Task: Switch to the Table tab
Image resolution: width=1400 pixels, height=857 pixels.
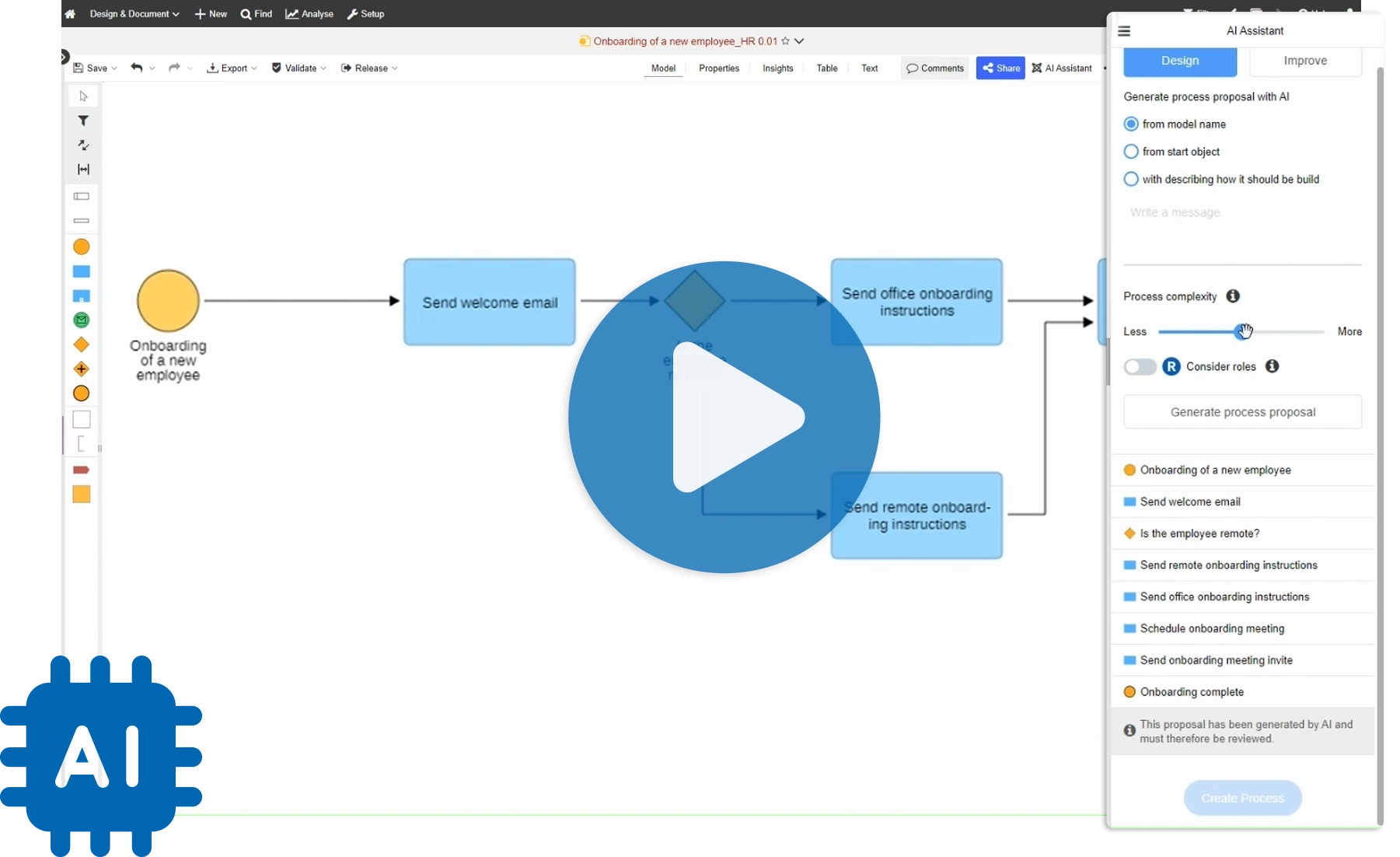Action: 827,68
